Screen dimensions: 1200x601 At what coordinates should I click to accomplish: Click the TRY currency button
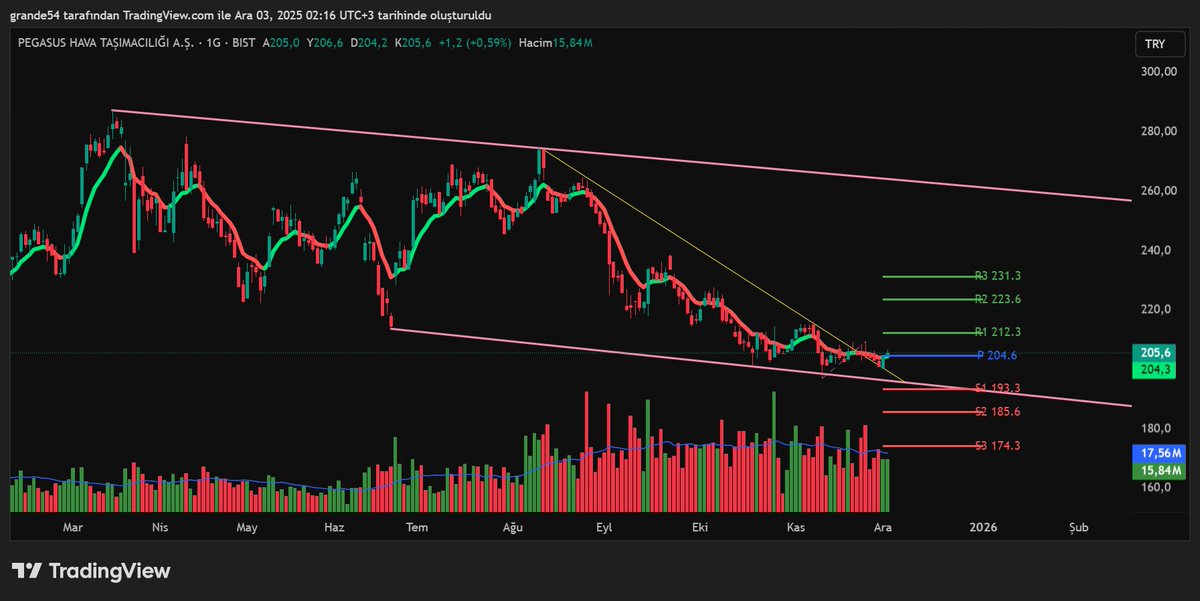pos(1162,44)
